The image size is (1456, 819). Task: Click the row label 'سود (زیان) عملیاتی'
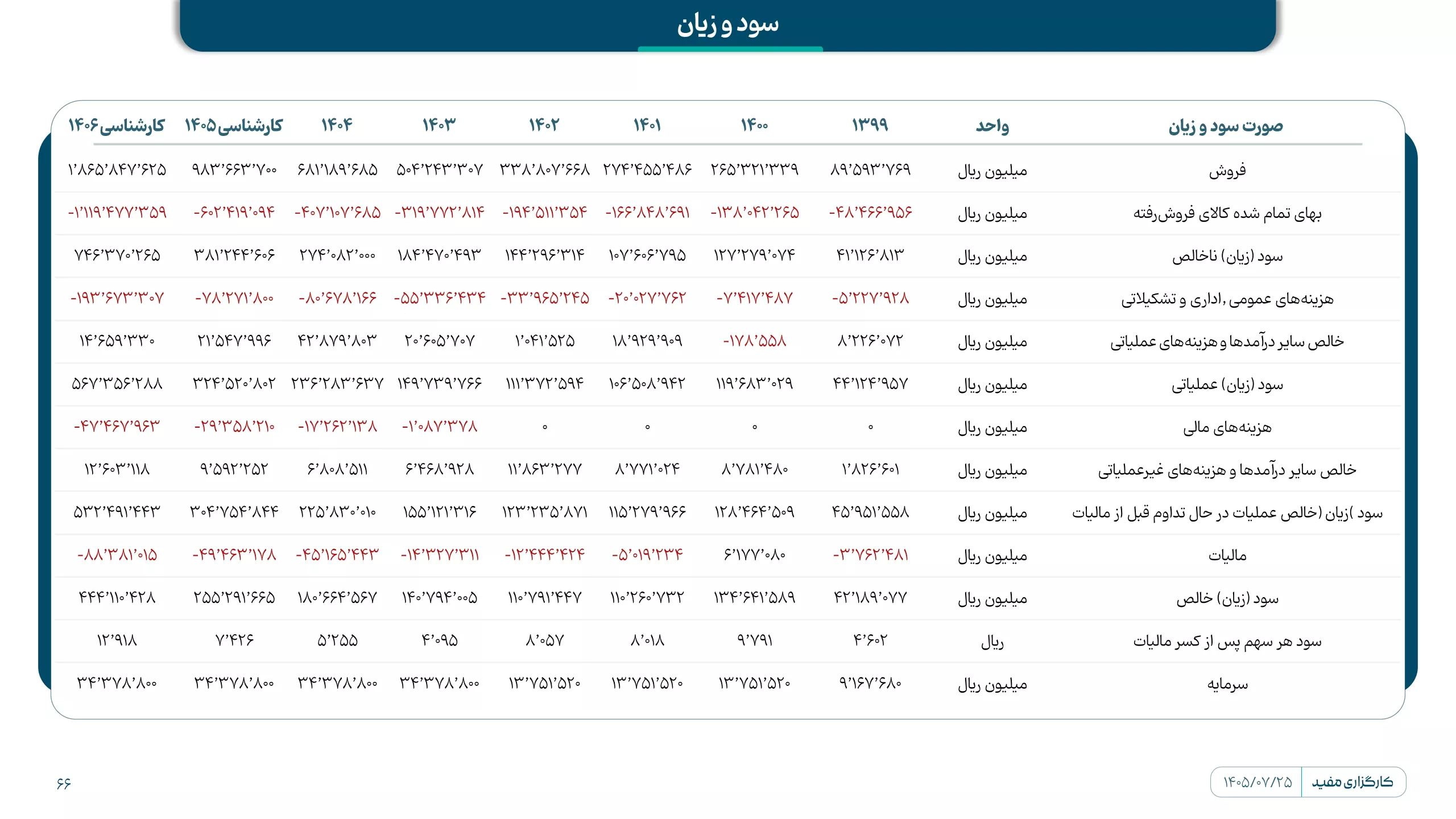(1227, 385)
